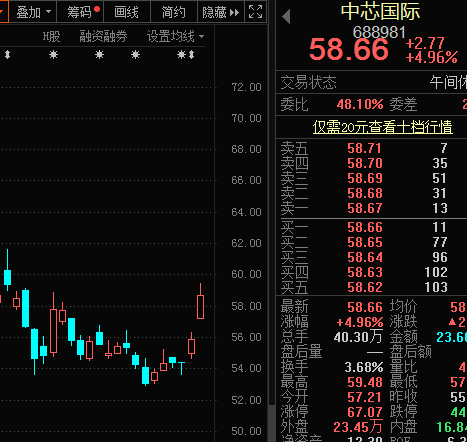Click the 筹码 chip distribution button
467x442 pixels.
[81, 12]
